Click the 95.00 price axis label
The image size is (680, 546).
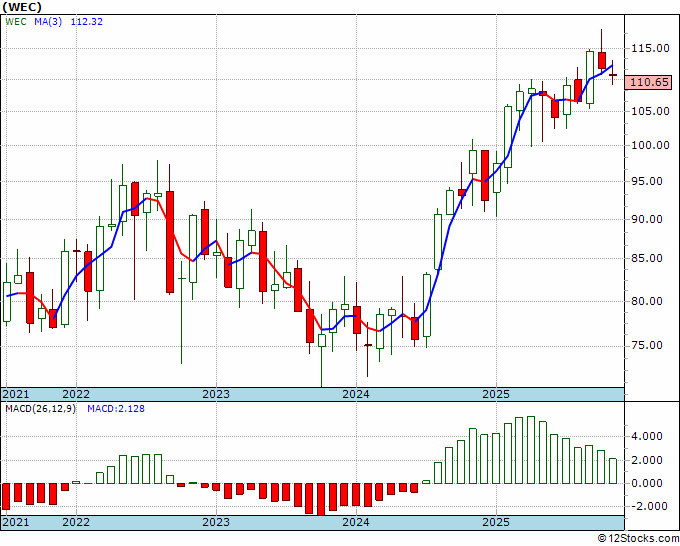click(647, 181)
